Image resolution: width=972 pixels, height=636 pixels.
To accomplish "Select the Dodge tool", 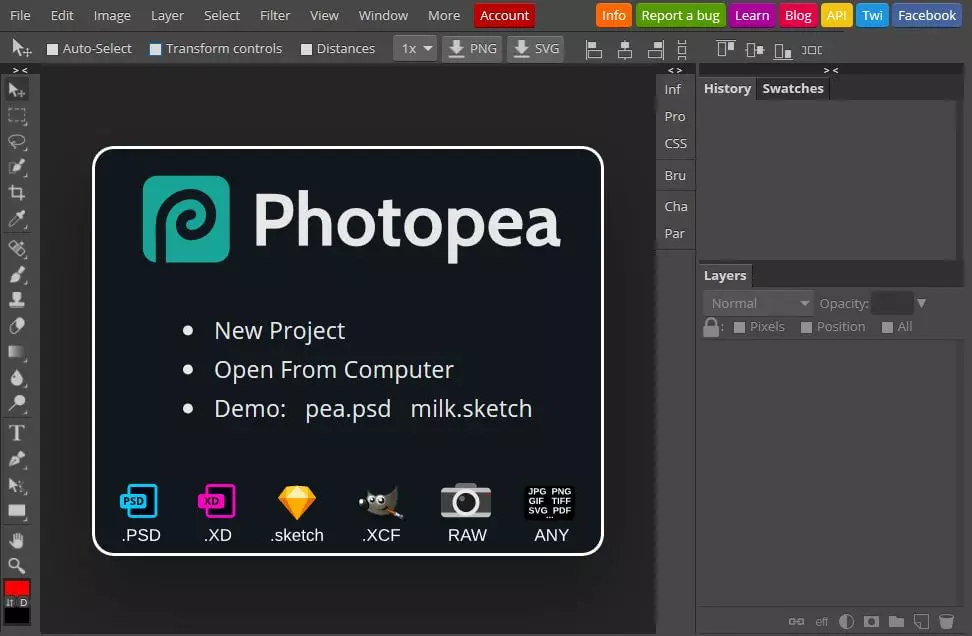I will click(17, 404).
